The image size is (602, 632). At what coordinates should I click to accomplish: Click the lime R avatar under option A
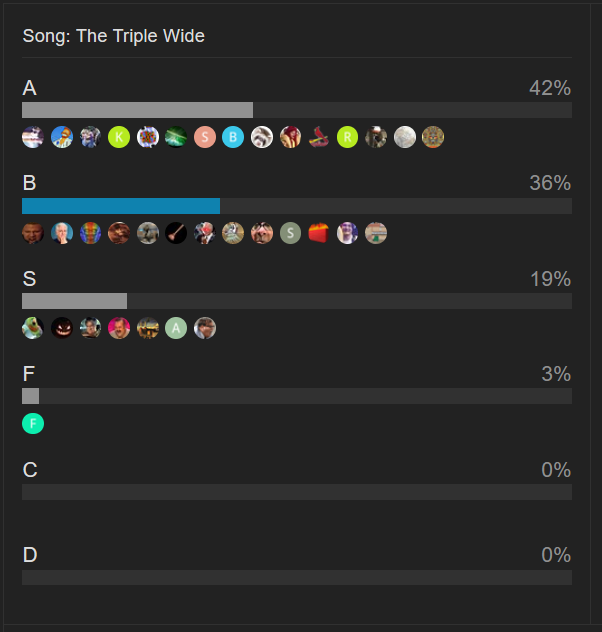(347, 137)
